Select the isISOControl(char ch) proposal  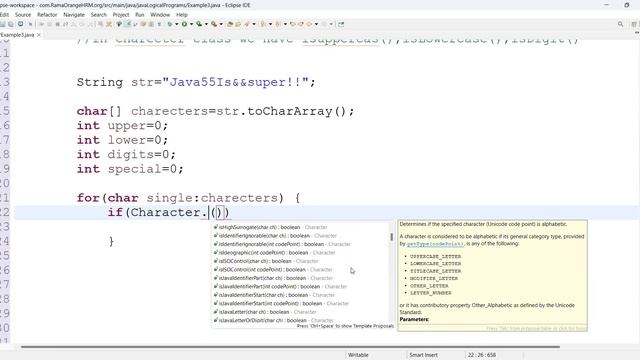(x=301, y=261)
